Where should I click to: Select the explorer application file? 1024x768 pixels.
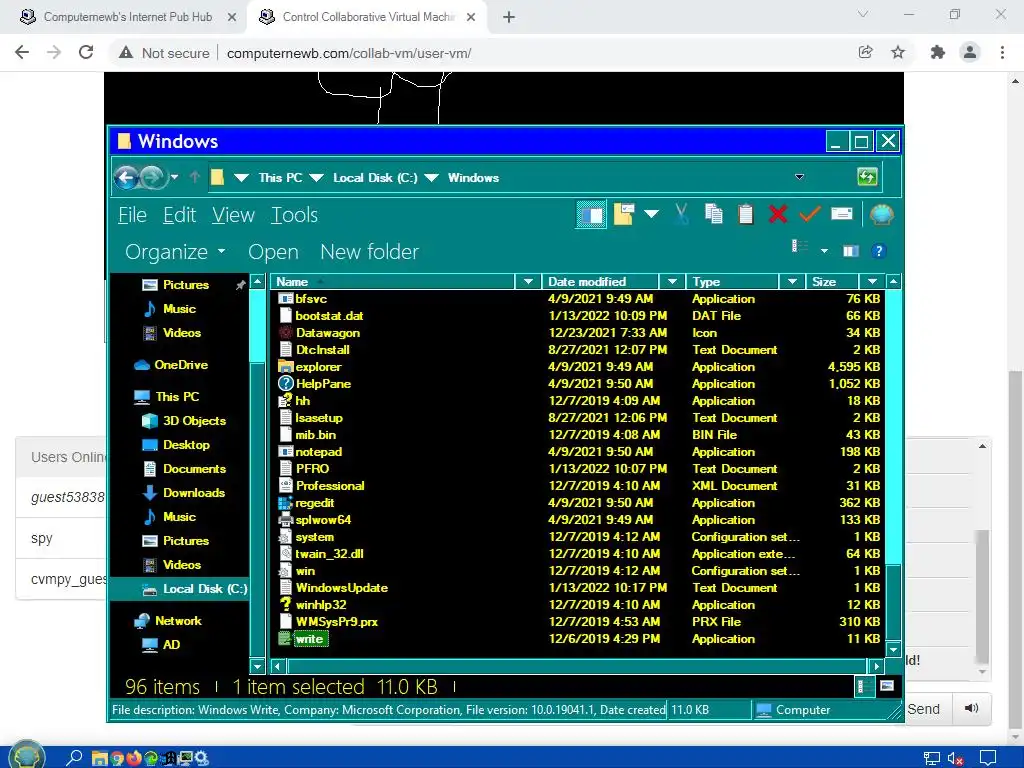[310, 367]
